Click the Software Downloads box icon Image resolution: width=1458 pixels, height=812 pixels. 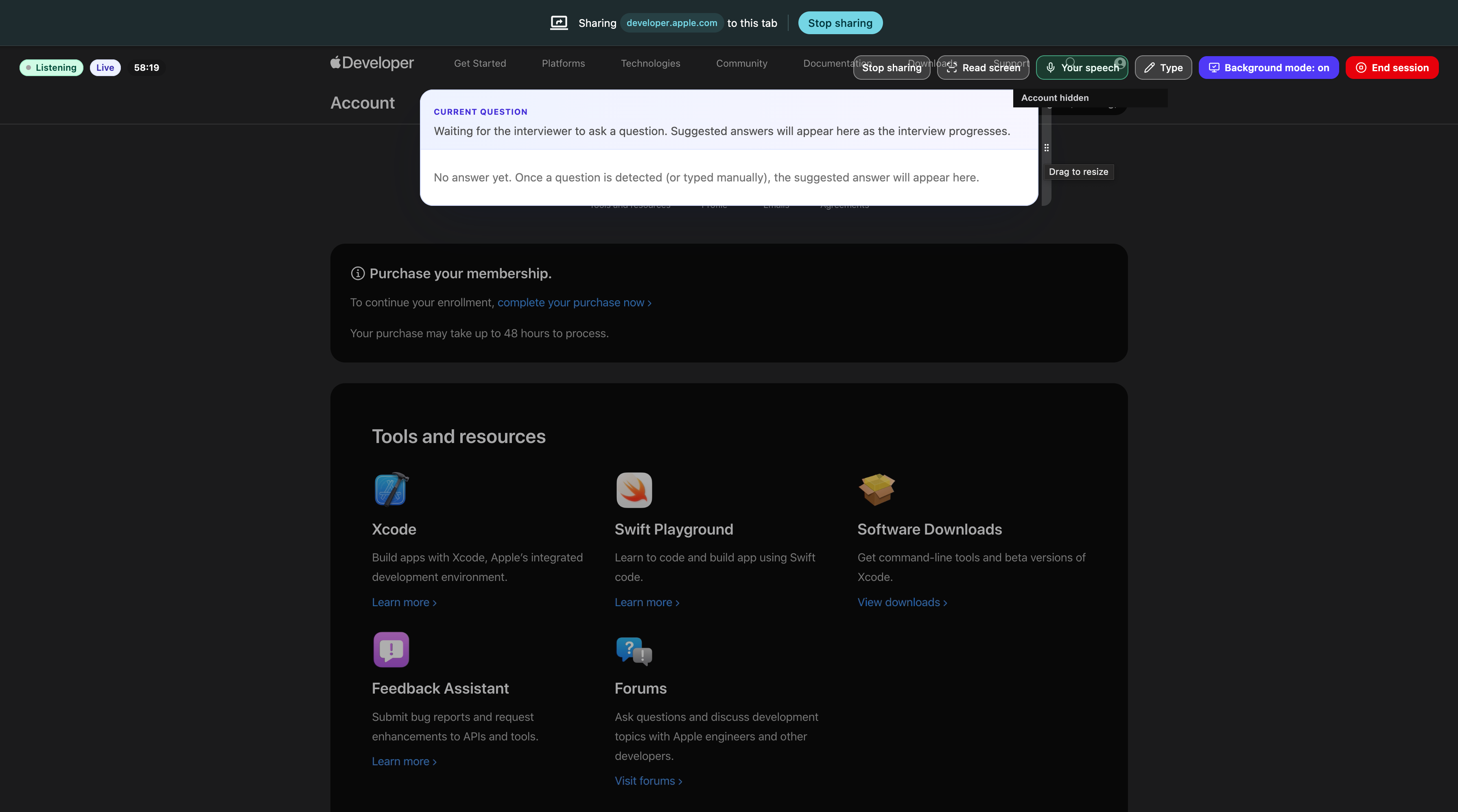pos(877,489)
